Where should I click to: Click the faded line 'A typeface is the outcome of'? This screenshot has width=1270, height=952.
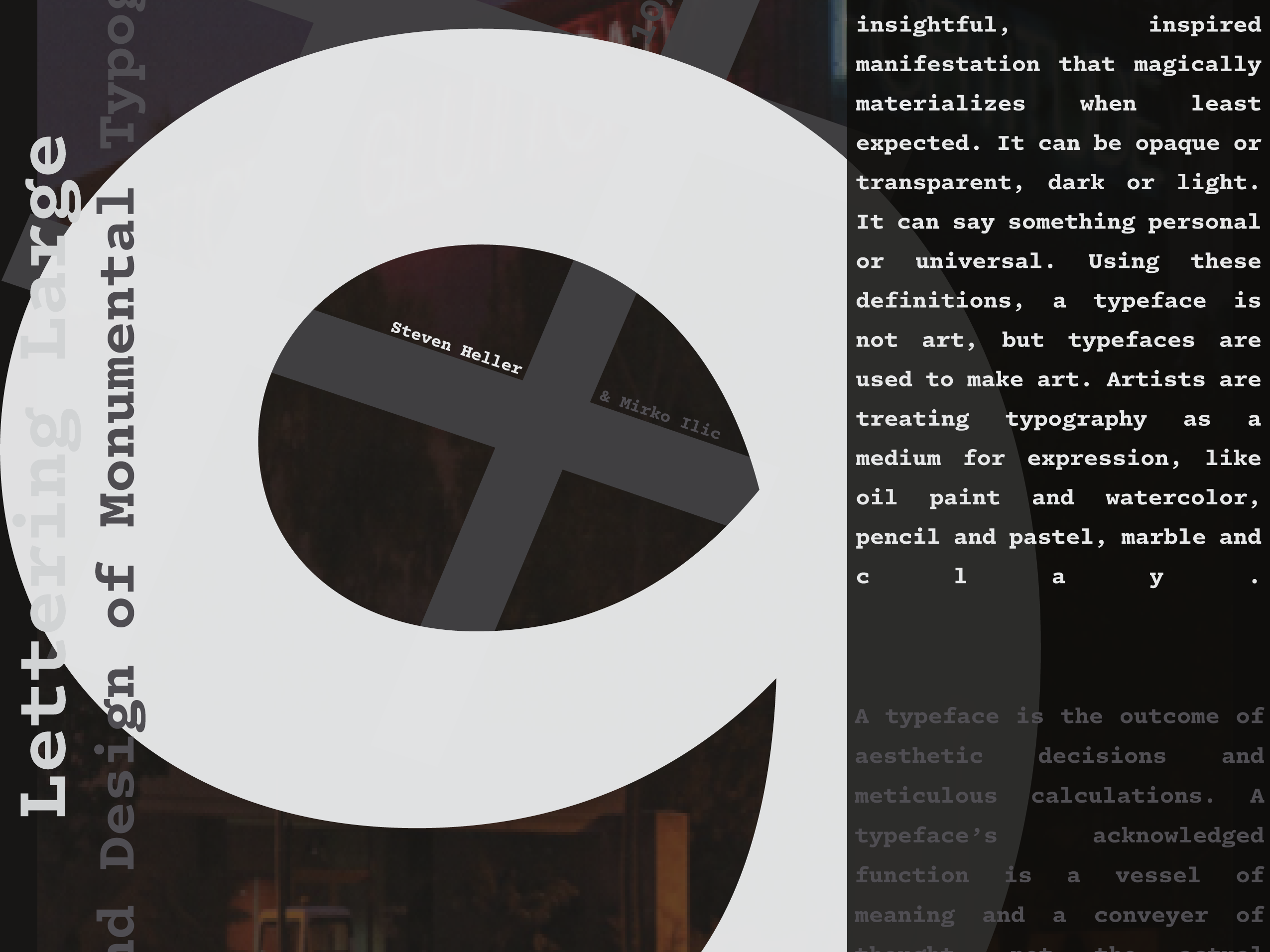[1059, 716]
